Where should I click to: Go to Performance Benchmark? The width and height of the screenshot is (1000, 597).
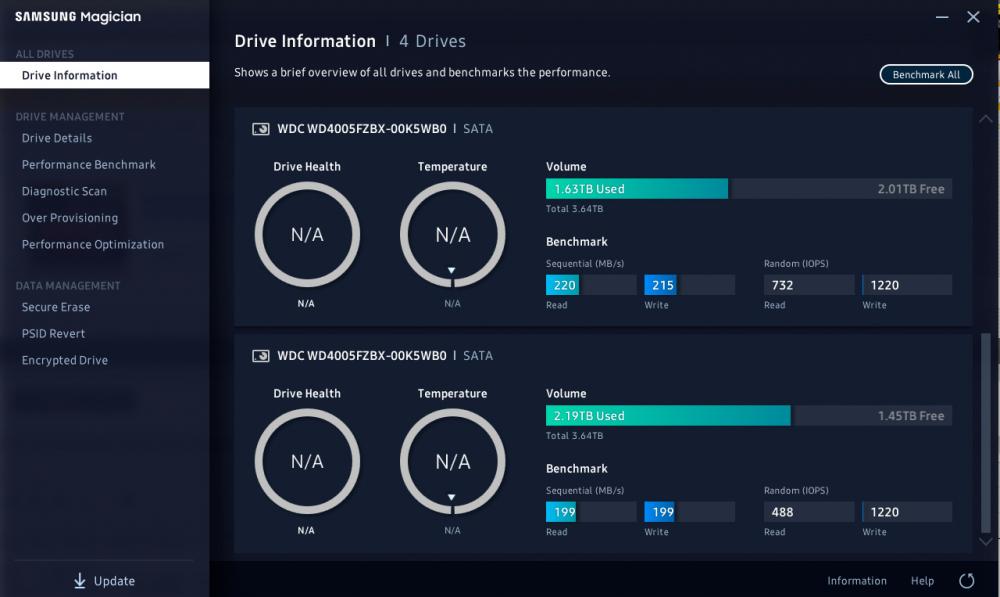pos(89,165)
